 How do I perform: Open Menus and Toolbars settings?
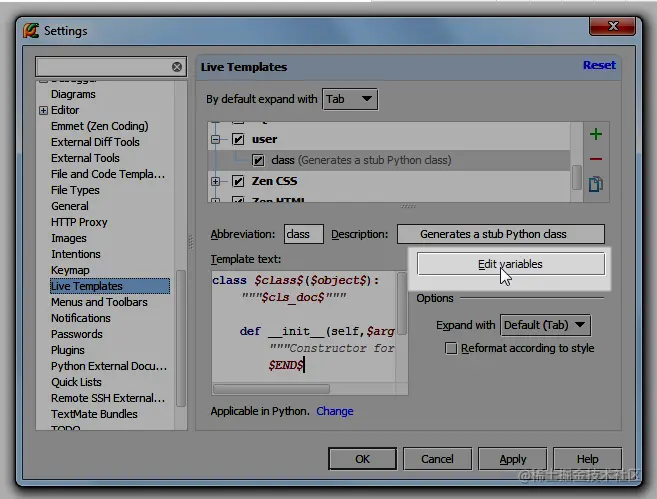(99, 302)
